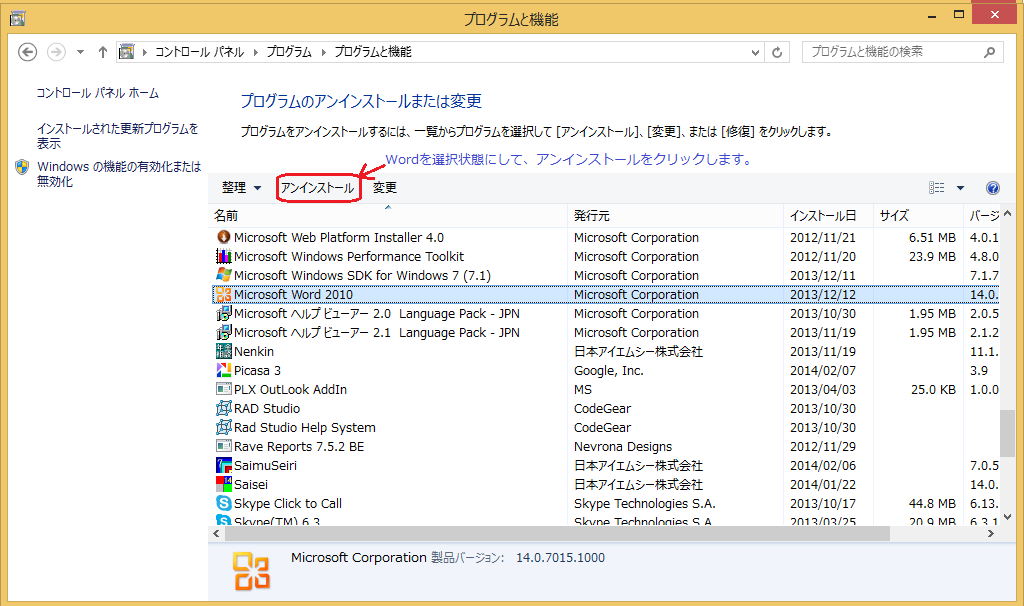Open コントロール パネル ホーム link
The height and width of the screenshot is (606, 1024).
point(98,93)
